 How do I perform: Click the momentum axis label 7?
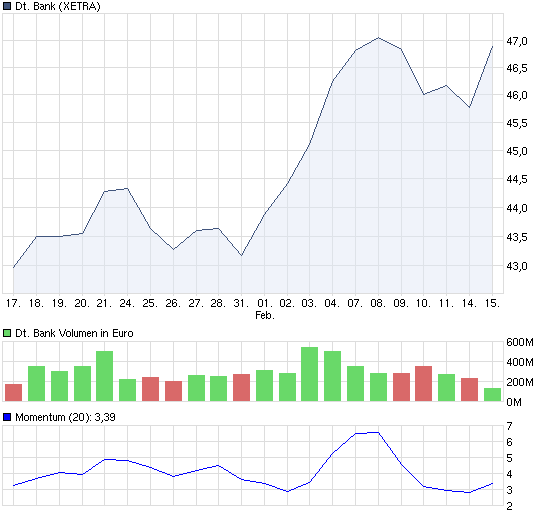[510, 426]
